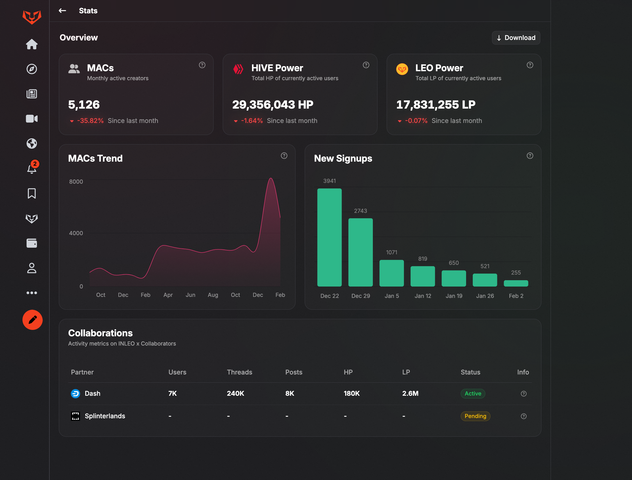The image size is (632, 480).
Task: Click the orange compose pencil button
Action: 32,320
